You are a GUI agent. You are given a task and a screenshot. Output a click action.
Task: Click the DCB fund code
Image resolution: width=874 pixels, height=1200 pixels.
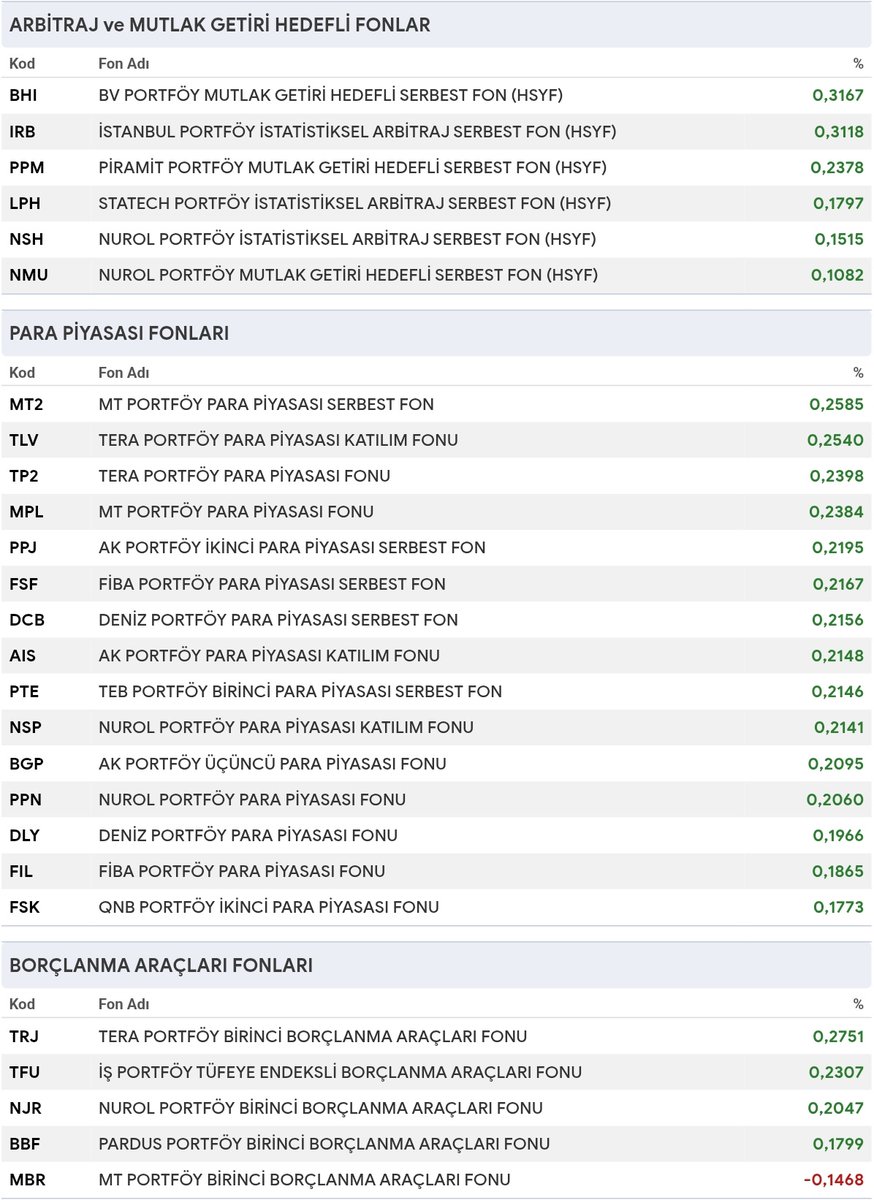27,621
